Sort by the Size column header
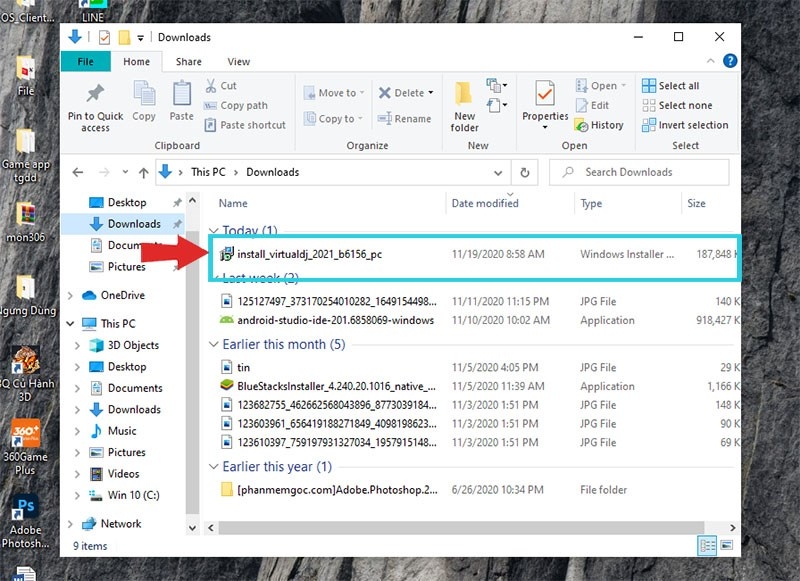Screen dimensions: 800x581 coord(696,204)
